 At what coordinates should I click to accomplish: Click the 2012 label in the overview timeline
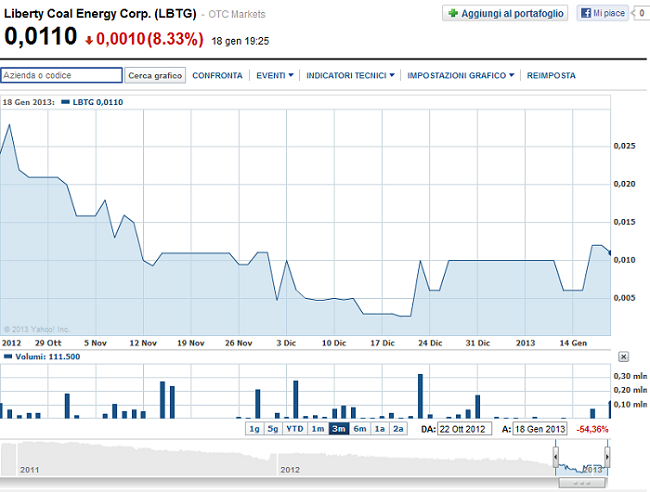pyautogui.click(x=290, y=470)
